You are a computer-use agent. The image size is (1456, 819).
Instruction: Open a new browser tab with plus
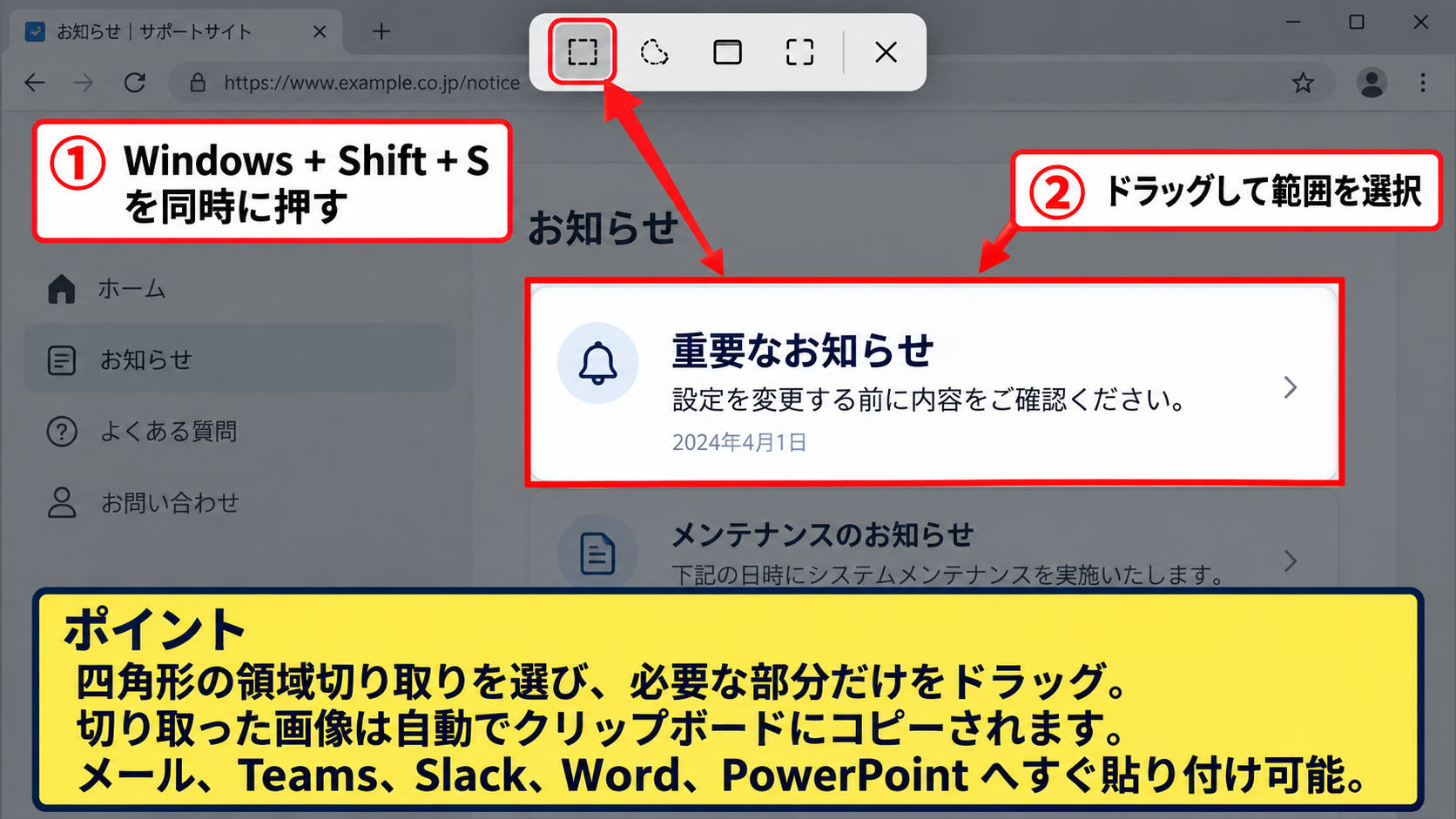(381, 32)
